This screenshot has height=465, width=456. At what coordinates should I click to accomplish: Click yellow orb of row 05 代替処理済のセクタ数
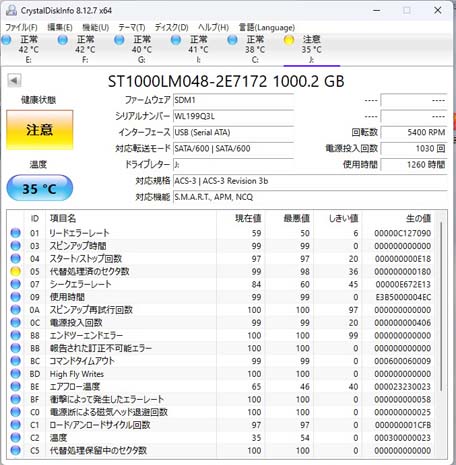click(x=15, y=271)
